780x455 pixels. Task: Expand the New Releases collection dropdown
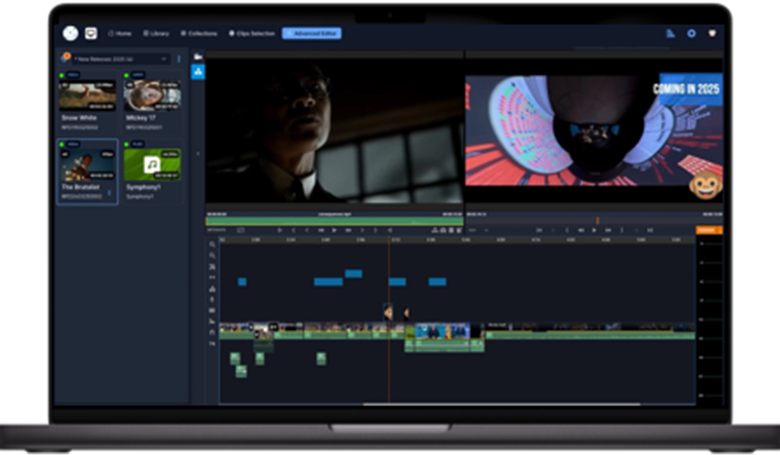point(164,59)
